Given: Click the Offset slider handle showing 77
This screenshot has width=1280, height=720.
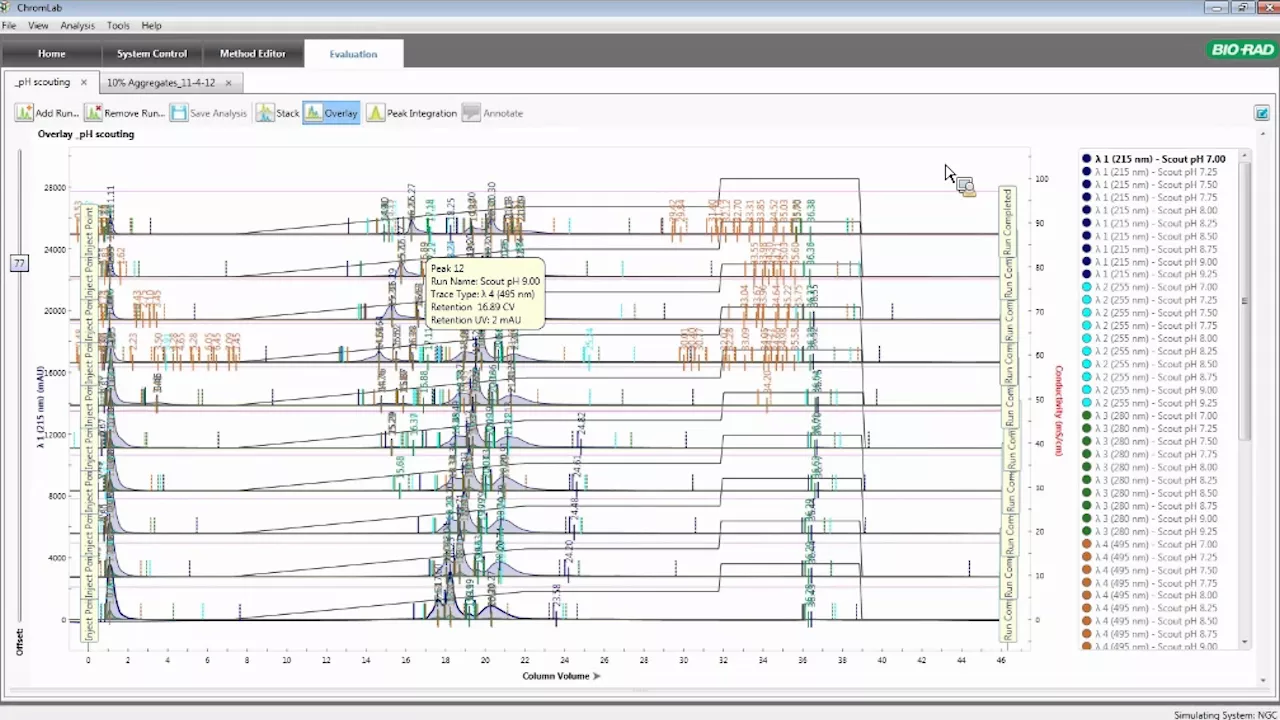Looking at the screenshot, I should [x=19, y=263].
